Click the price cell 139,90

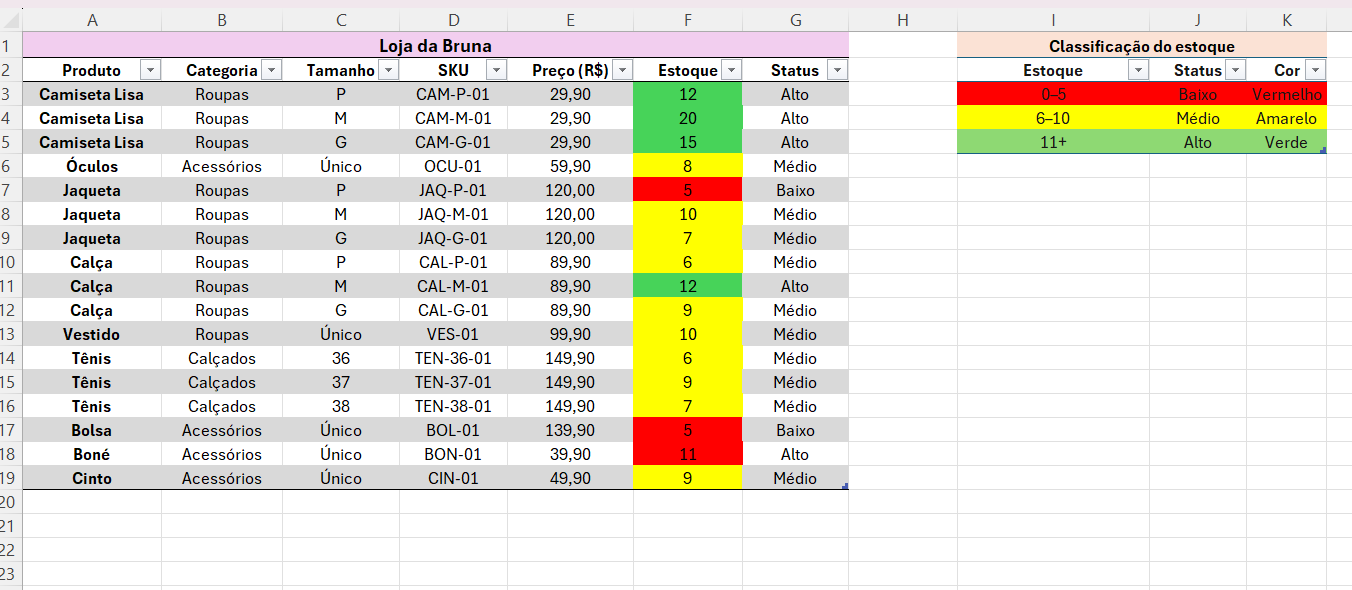click(570, 430)
